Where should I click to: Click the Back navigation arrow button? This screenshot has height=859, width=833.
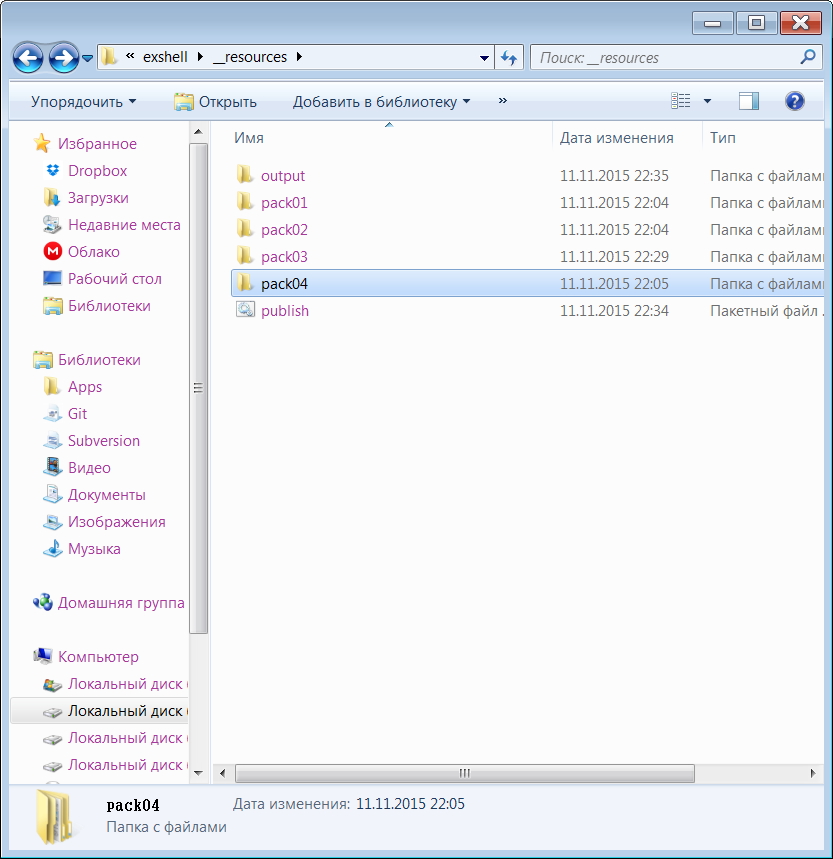[x=29, y=58]
